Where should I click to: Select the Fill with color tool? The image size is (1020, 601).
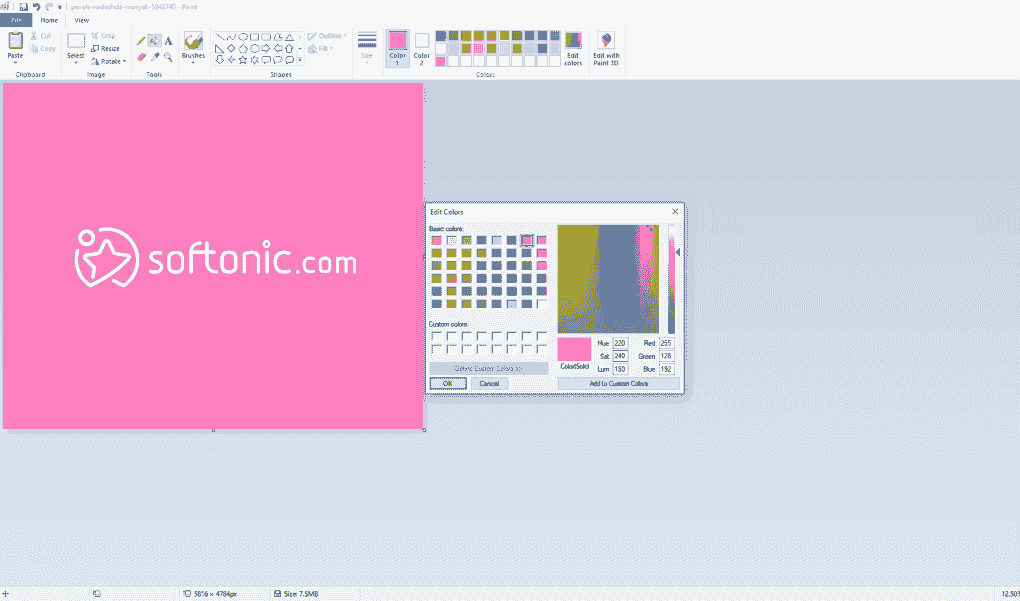click(155, 41)
